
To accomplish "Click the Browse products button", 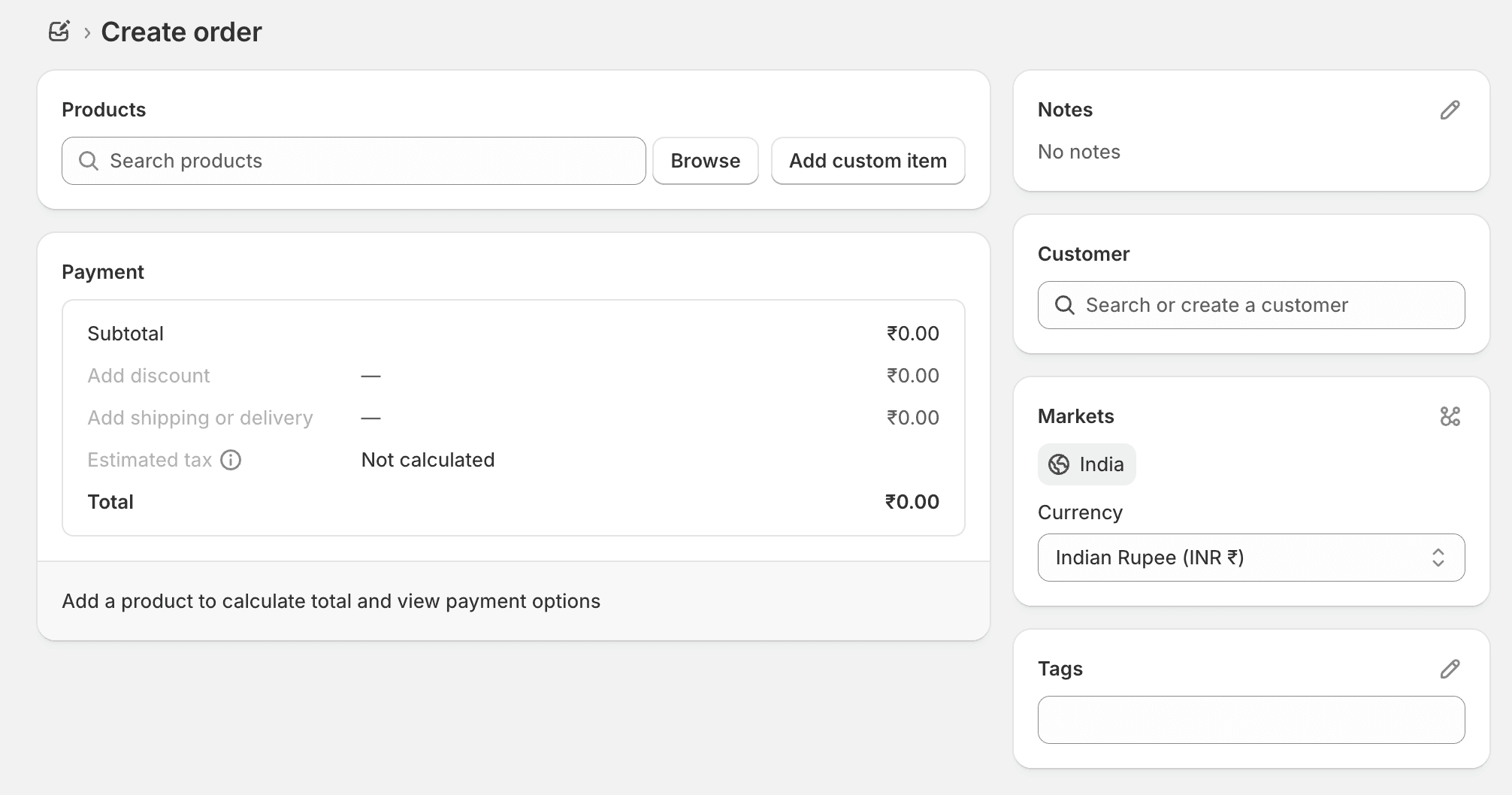I will tap(706, 161).
